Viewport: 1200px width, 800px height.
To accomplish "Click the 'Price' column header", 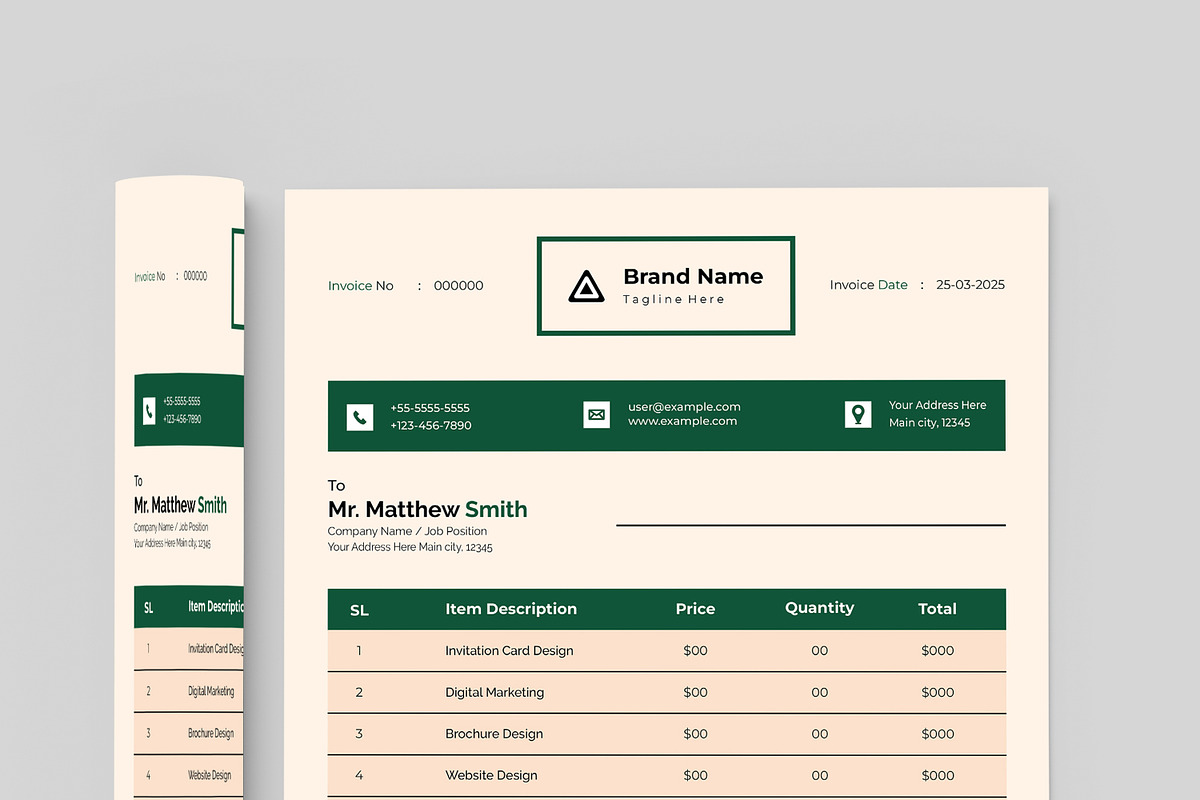I will (695, 609).
